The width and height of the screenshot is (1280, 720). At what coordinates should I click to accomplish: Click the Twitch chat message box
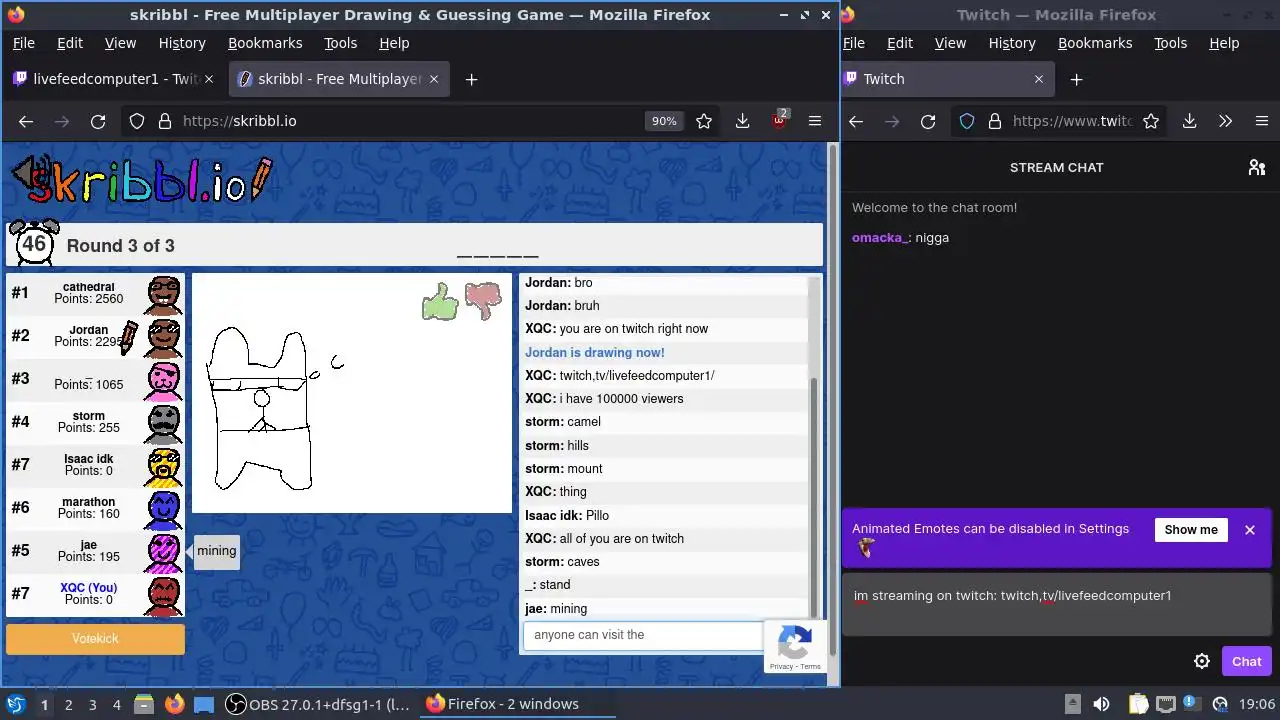[x=1057, y=606]
